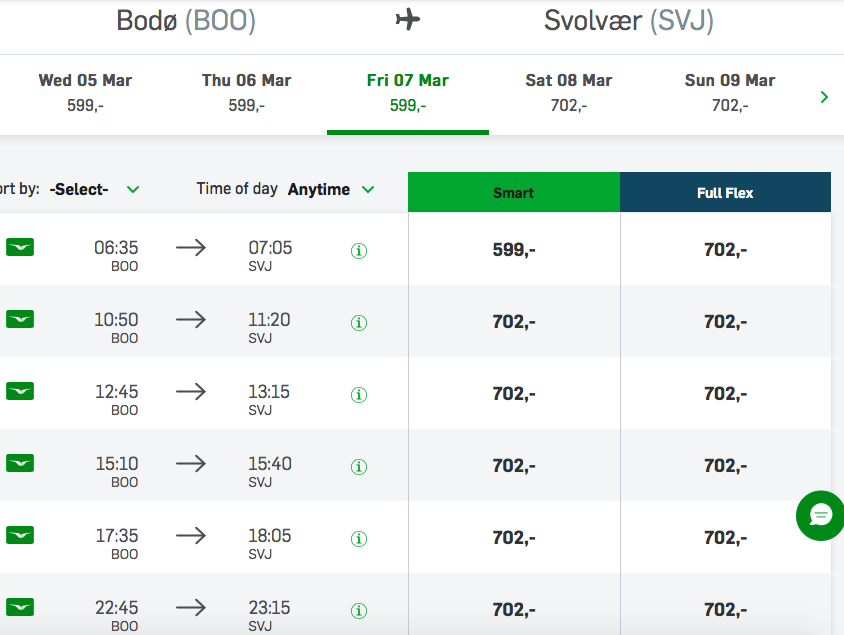Open the chat support bubble
844x635 pixels.
click(x=820, y=515)
